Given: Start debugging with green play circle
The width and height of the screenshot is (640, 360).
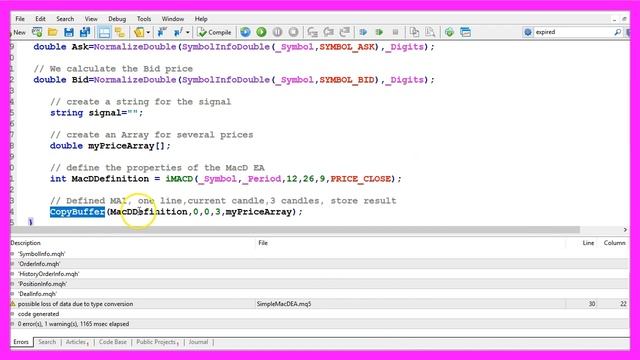Looking at the screenshot, I should click(261, 32).
